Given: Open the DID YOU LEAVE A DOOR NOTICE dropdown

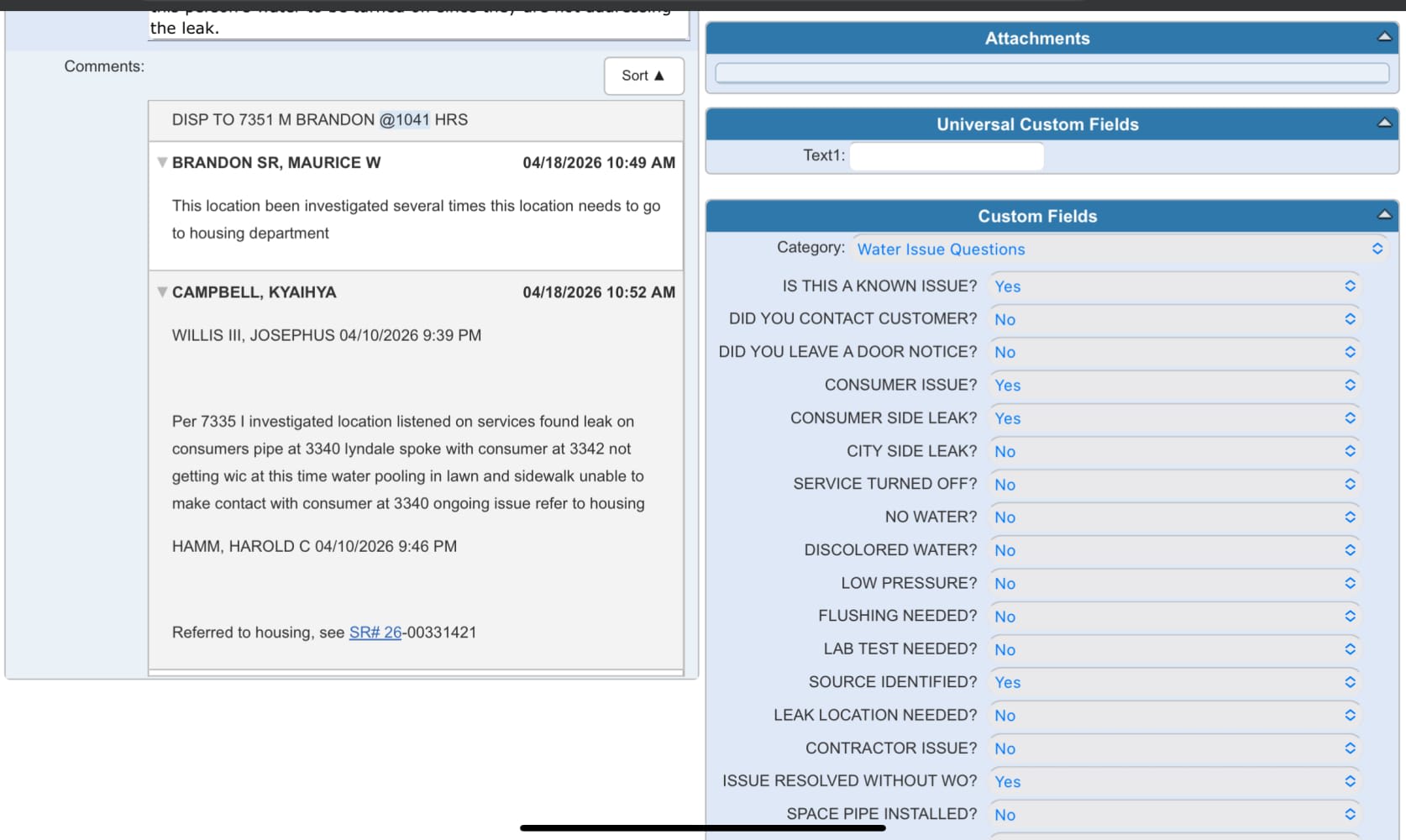Looking at the screenshot, I should click(1174, 352).
